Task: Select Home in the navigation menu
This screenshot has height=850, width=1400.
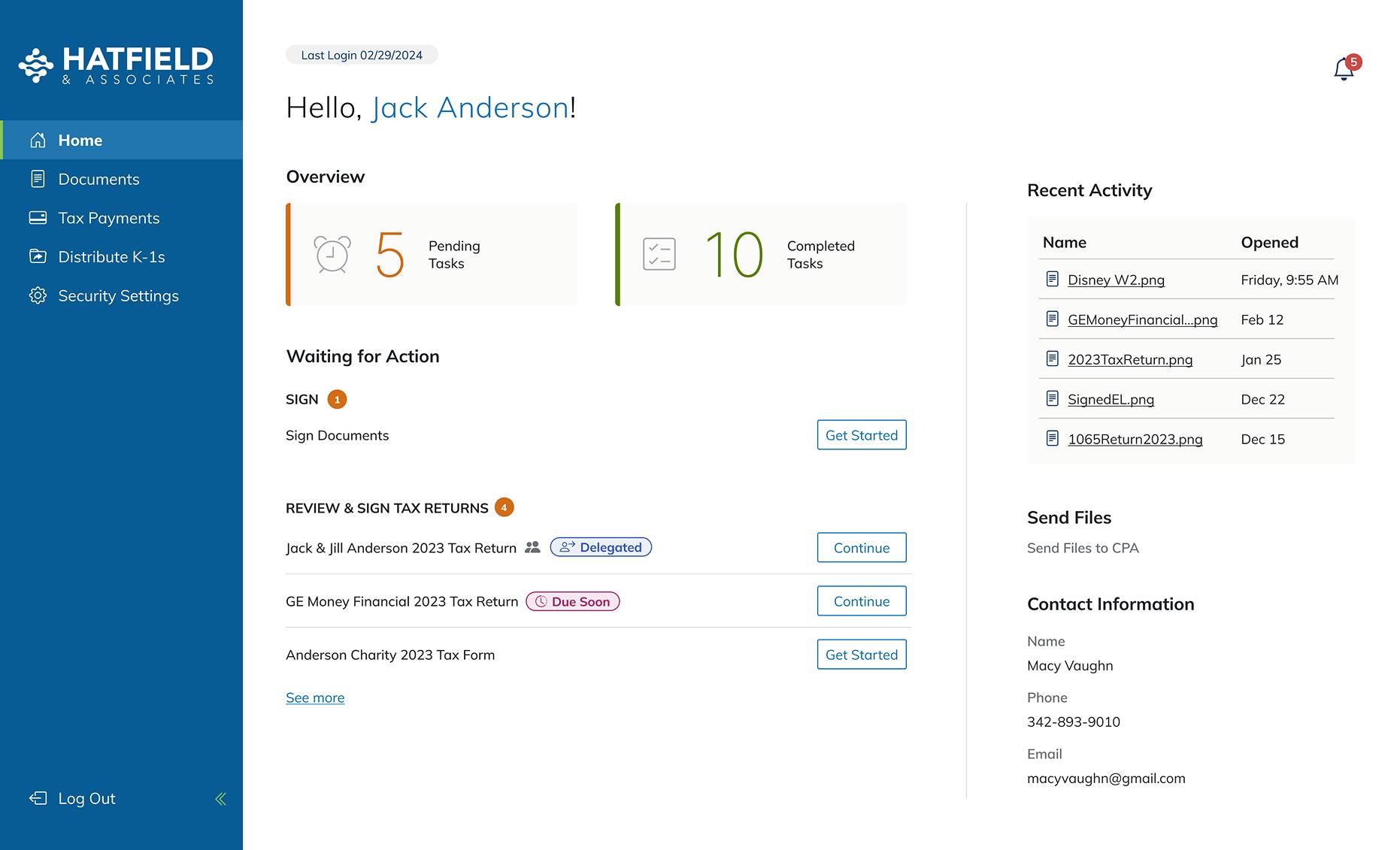Action: (80, 140)
